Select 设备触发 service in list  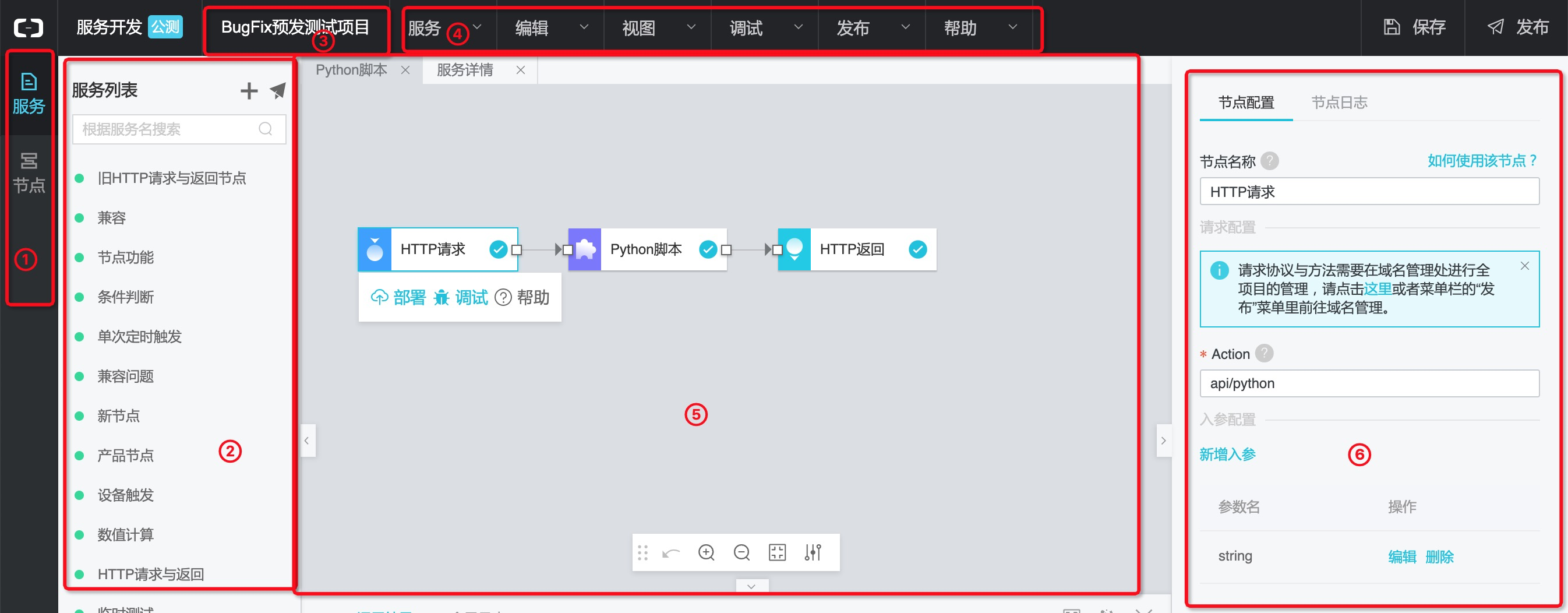tap(125, 495)
